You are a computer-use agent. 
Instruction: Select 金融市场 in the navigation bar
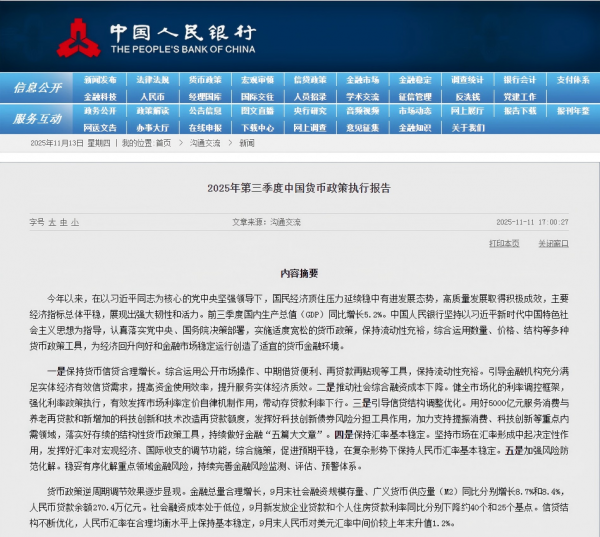click(363, 80)
